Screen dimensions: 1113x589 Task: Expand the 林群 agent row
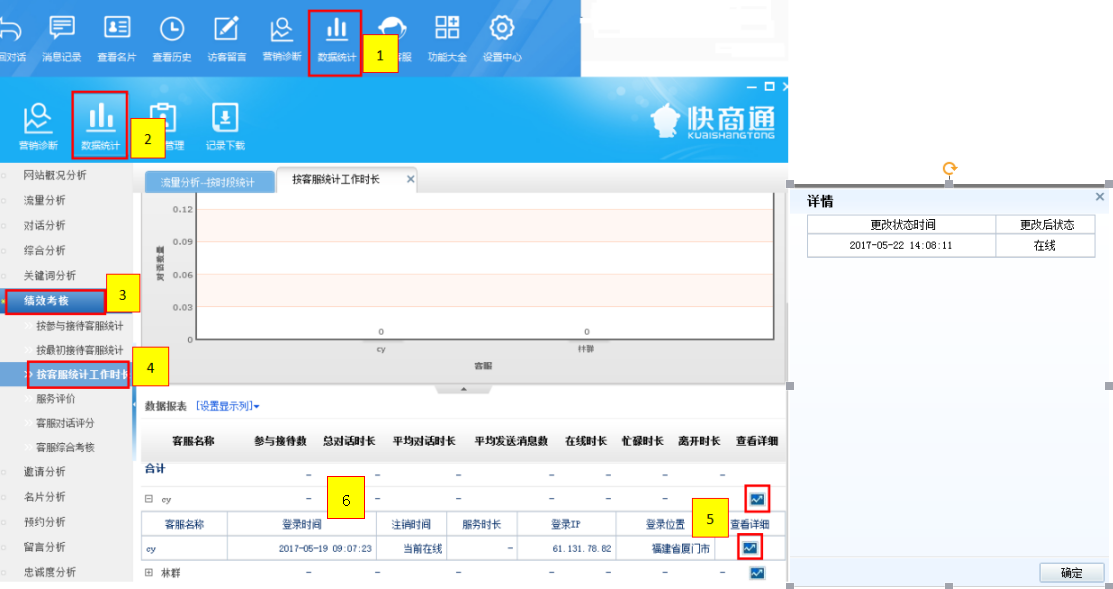(149, 573)
